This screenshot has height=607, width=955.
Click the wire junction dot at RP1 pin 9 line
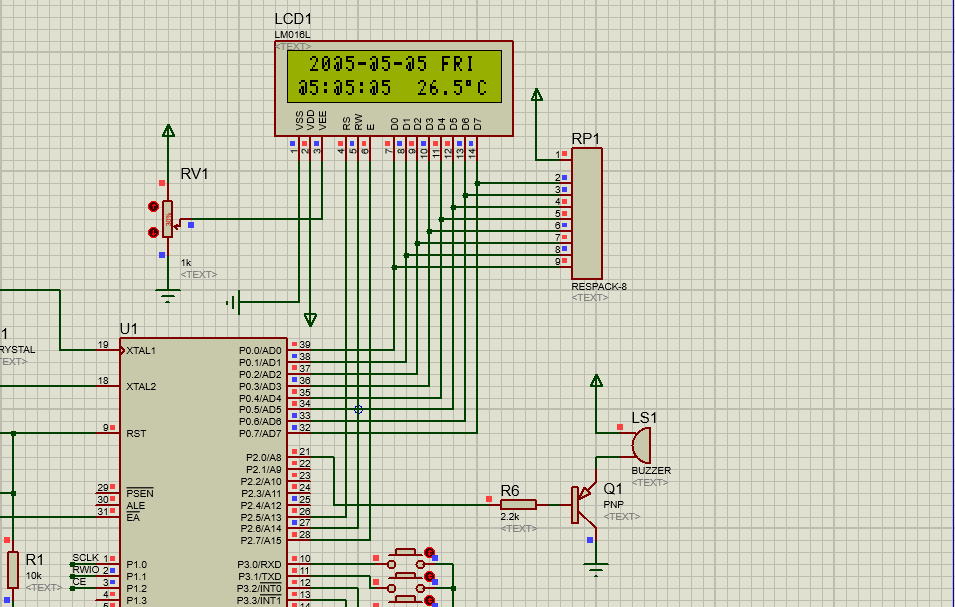394,267
